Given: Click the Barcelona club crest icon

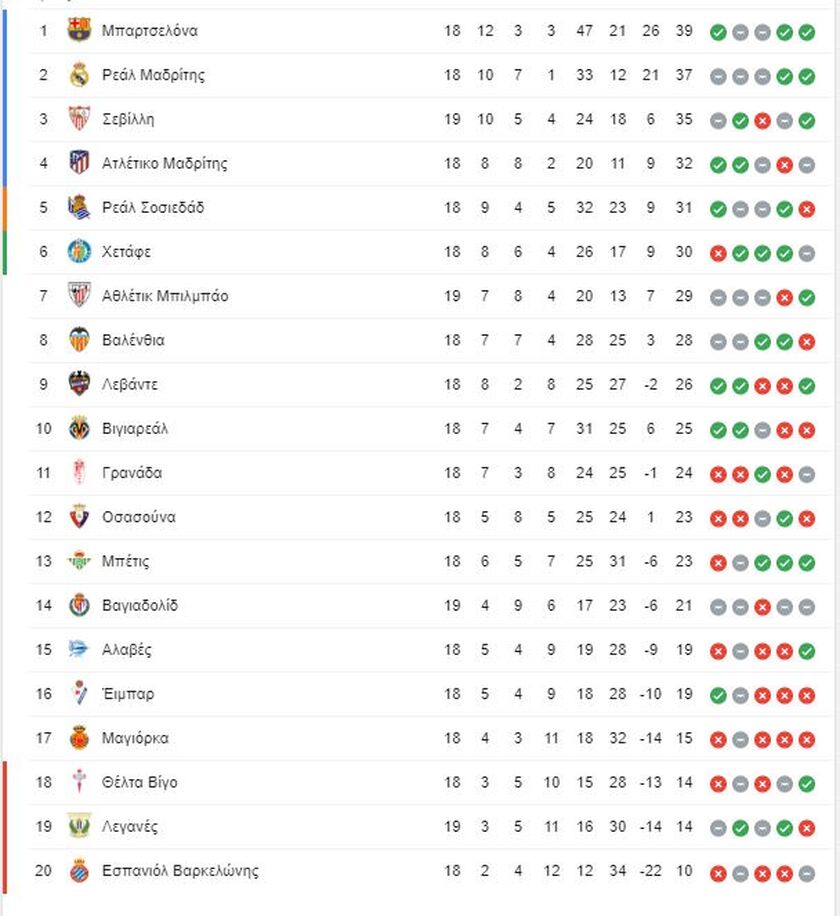Looking at the screenshot, I should 79,30.
